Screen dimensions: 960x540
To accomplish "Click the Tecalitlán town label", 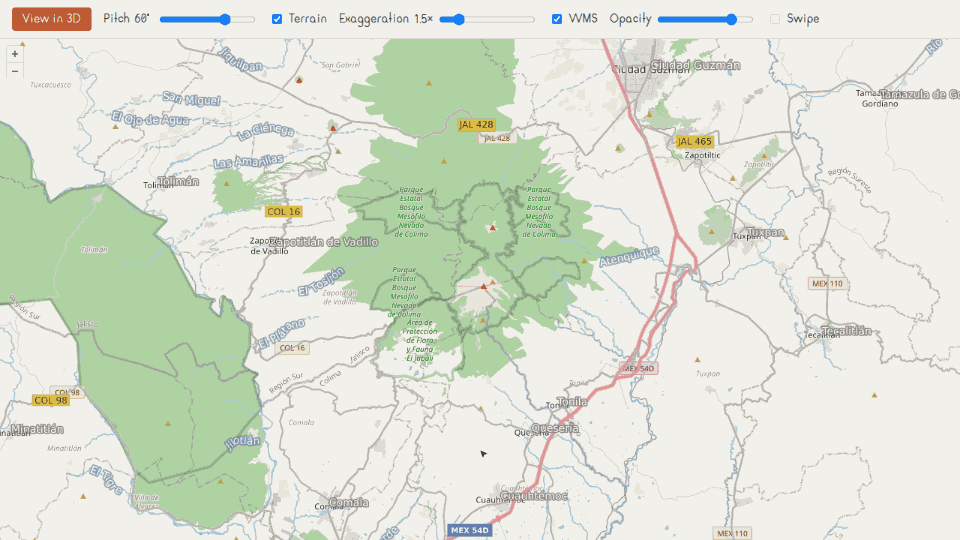I will [847, 331].
